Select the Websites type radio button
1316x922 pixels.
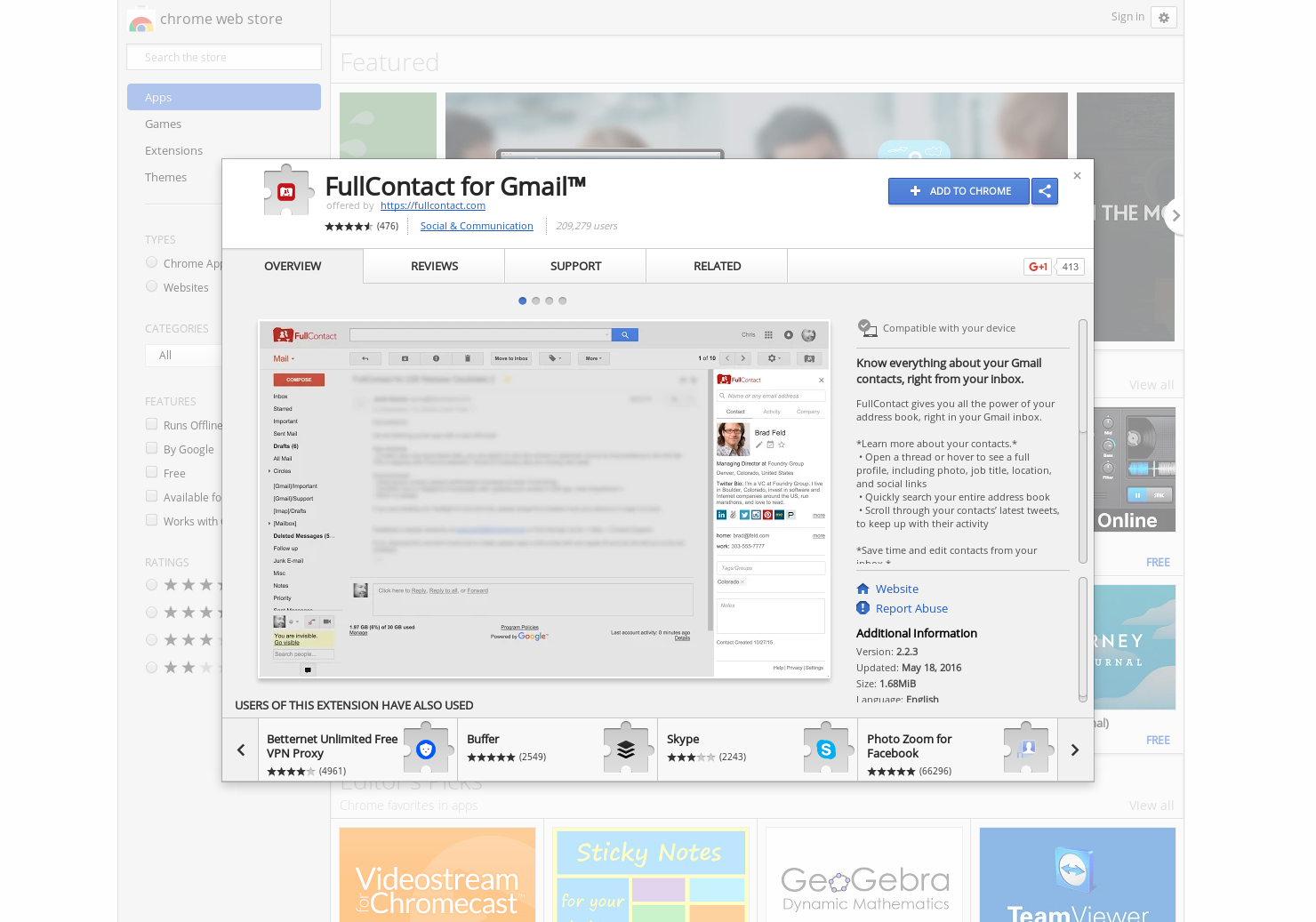pos(151,285)
